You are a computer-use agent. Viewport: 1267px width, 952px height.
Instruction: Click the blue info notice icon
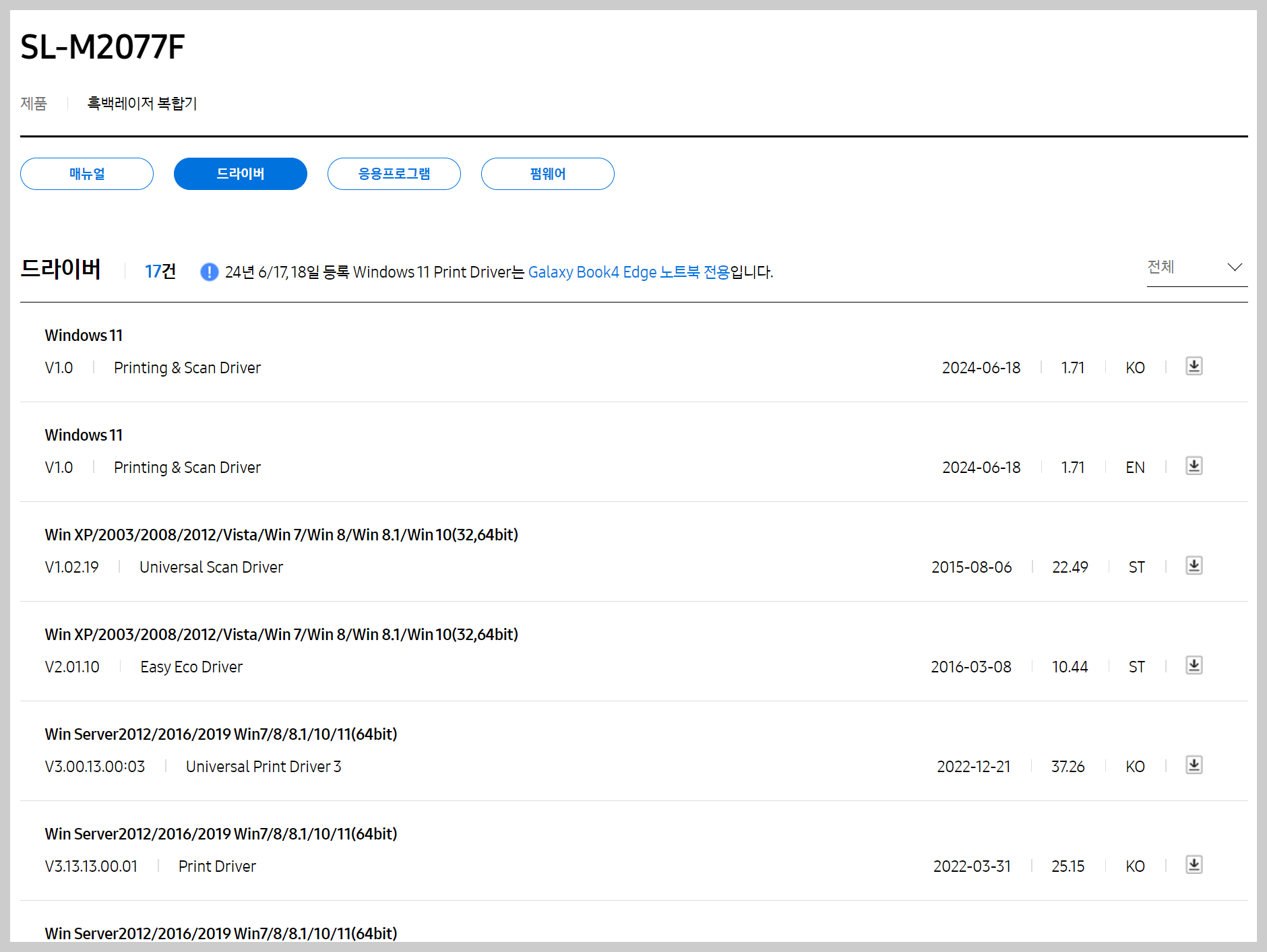tap(210, 272)
